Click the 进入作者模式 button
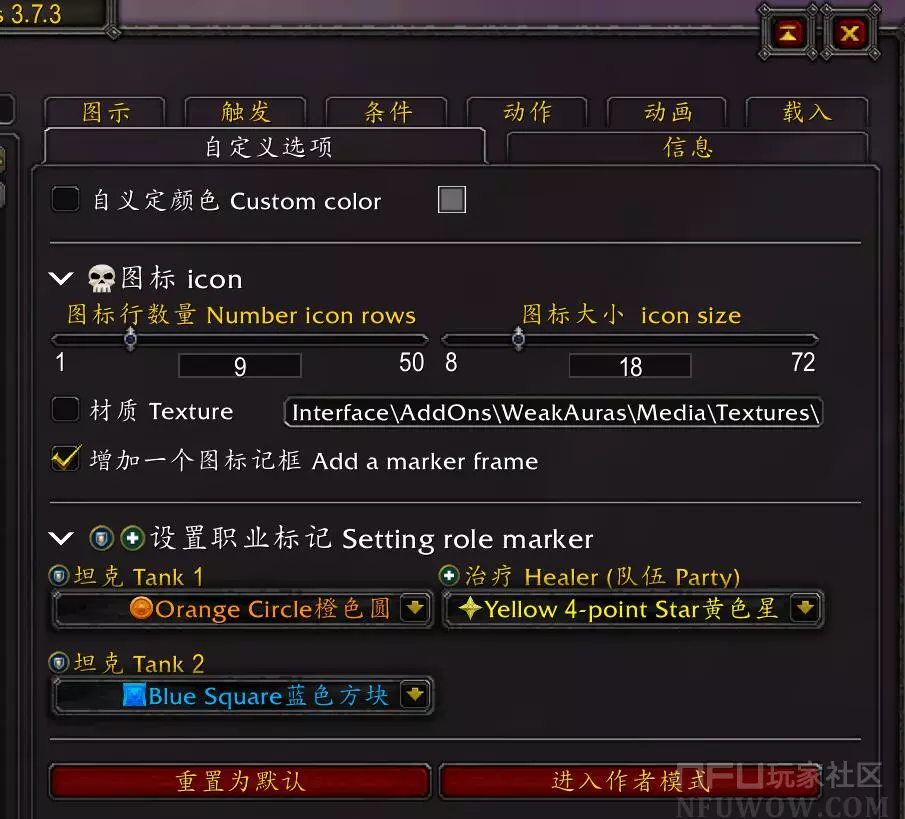This screenshot has height=819, width=905. pos(630,781)
